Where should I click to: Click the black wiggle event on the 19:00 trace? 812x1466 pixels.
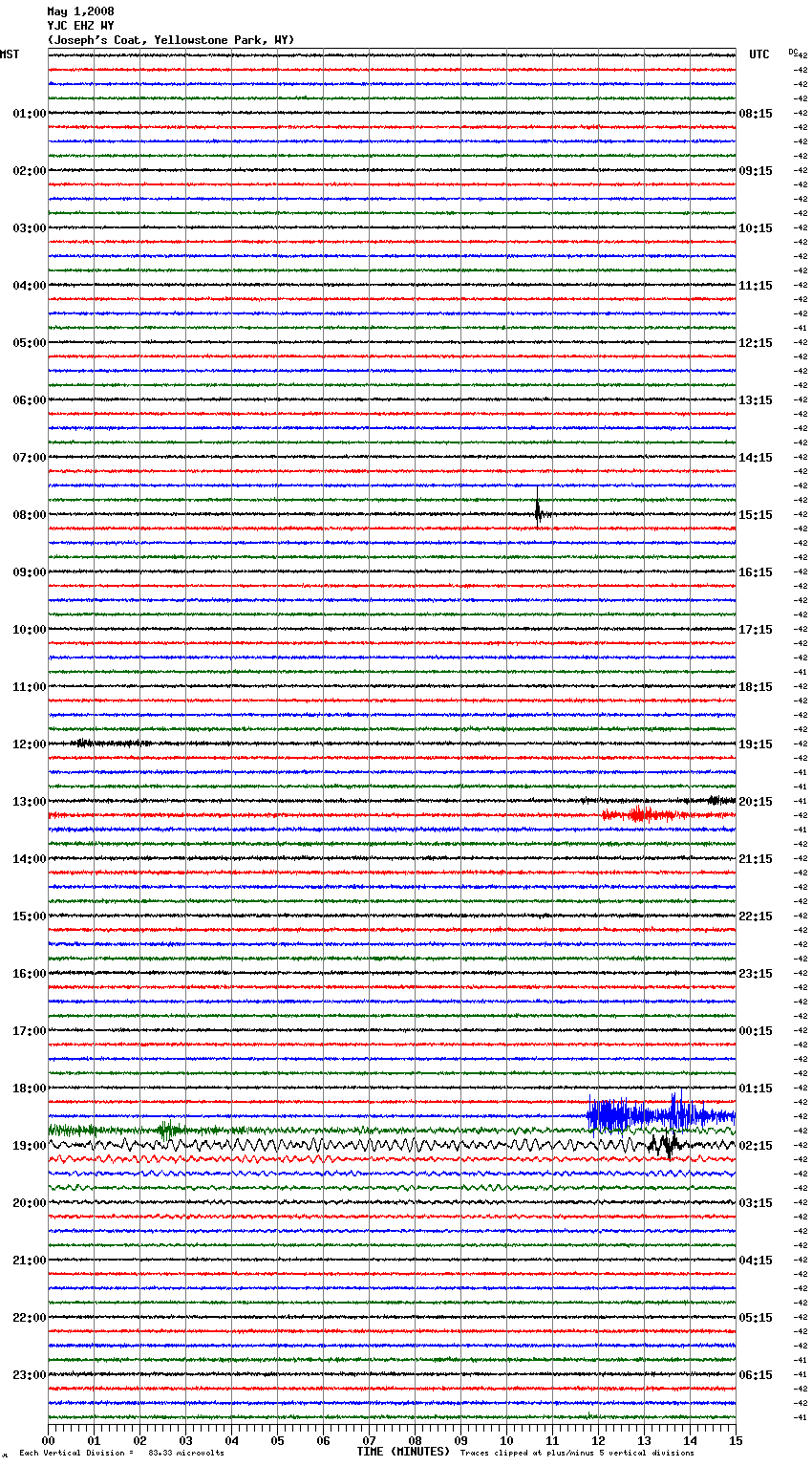click(665, 1143)
